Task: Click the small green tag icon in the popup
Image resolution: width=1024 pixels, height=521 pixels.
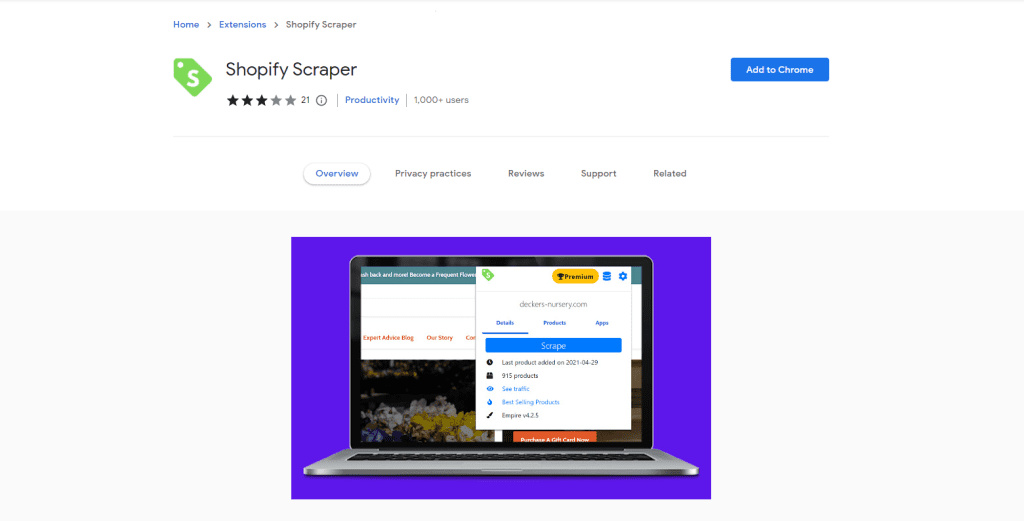Action: (x=488, y=275)
